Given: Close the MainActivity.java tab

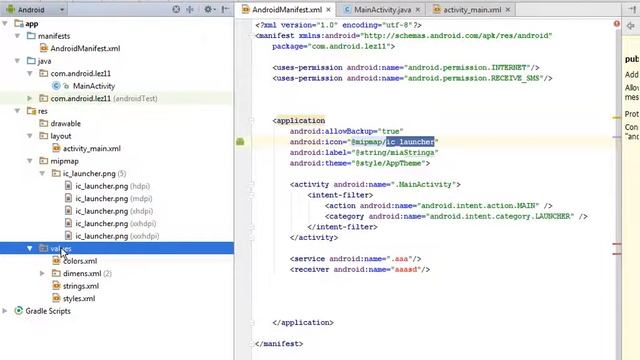Looking at the screenshot, I should [418, 9].
